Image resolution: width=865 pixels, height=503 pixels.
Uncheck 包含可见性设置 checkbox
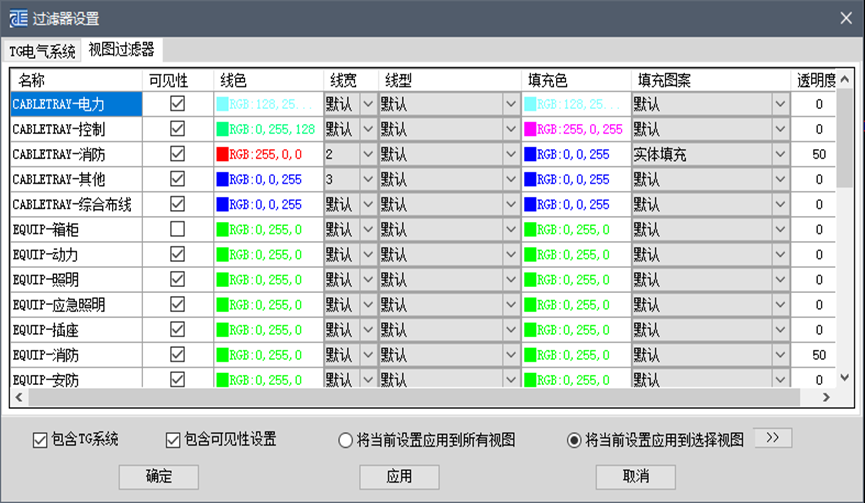(x=173, y=440)
